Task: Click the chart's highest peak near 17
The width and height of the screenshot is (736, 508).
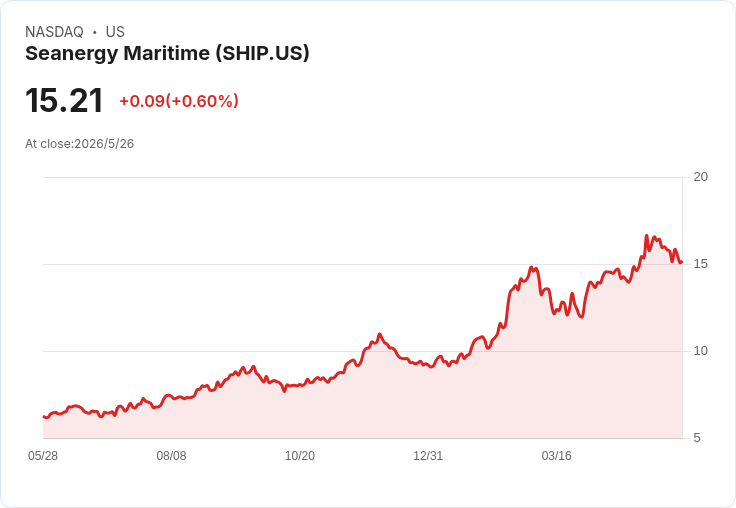Action: 646,236
